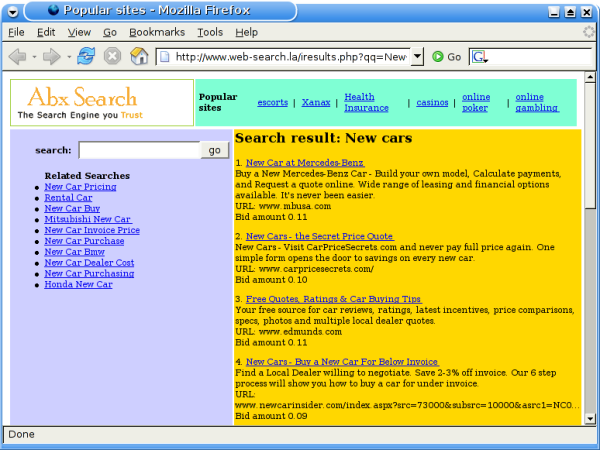
Task: Open Rental Car related search
Action: [x=68, y=198]
